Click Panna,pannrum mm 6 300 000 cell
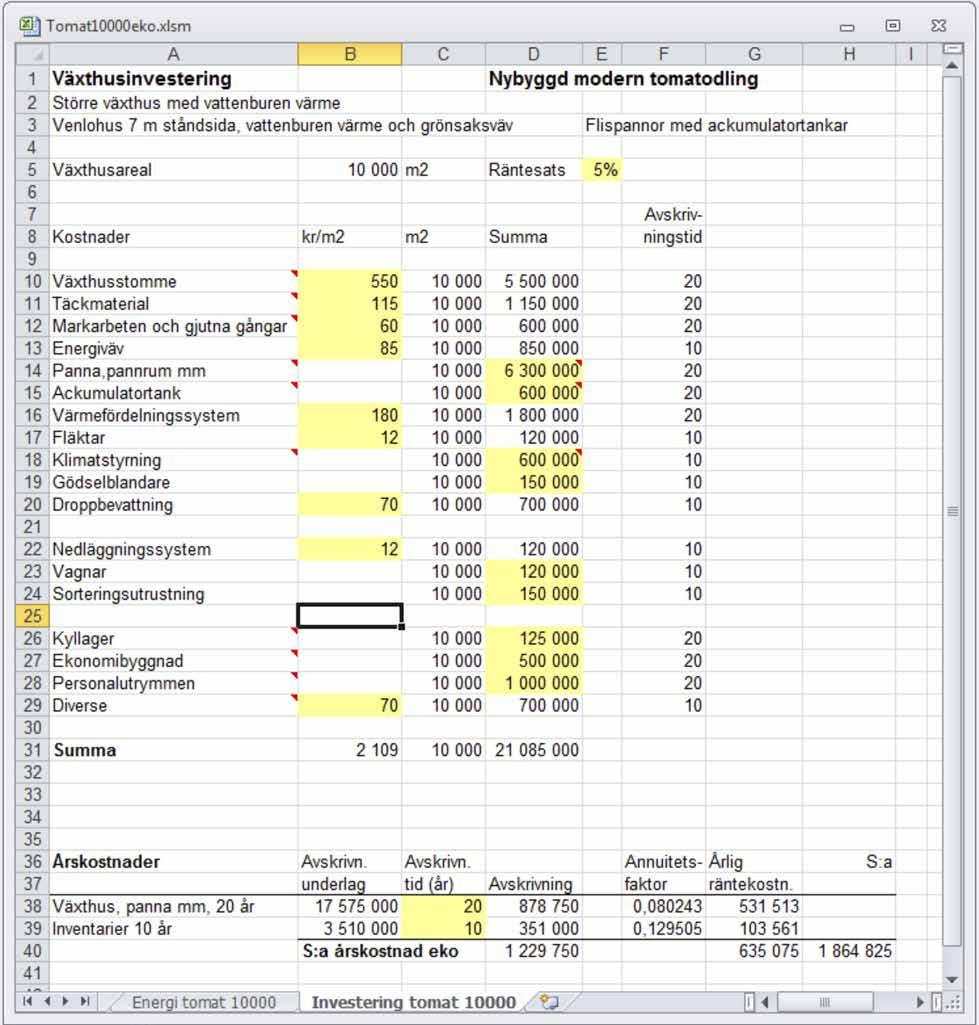 pyautogui.click(x=534, y=371)
